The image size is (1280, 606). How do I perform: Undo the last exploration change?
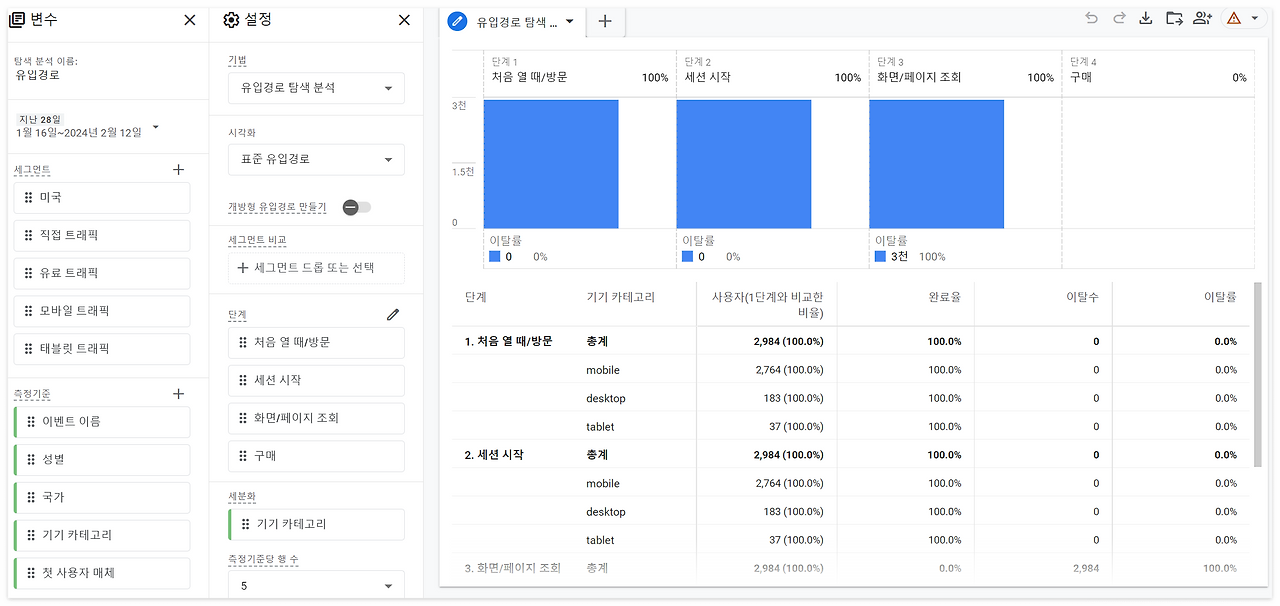point(1090,18)
